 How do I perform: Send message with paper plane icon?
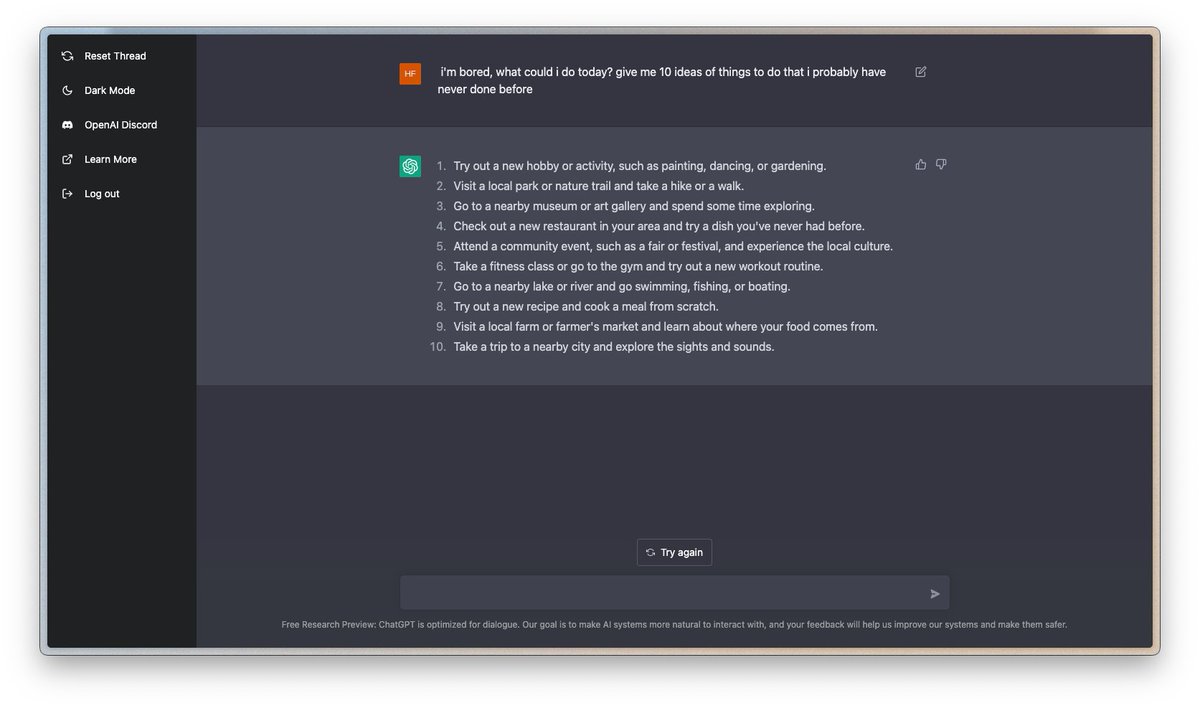(x=935, y=594)
